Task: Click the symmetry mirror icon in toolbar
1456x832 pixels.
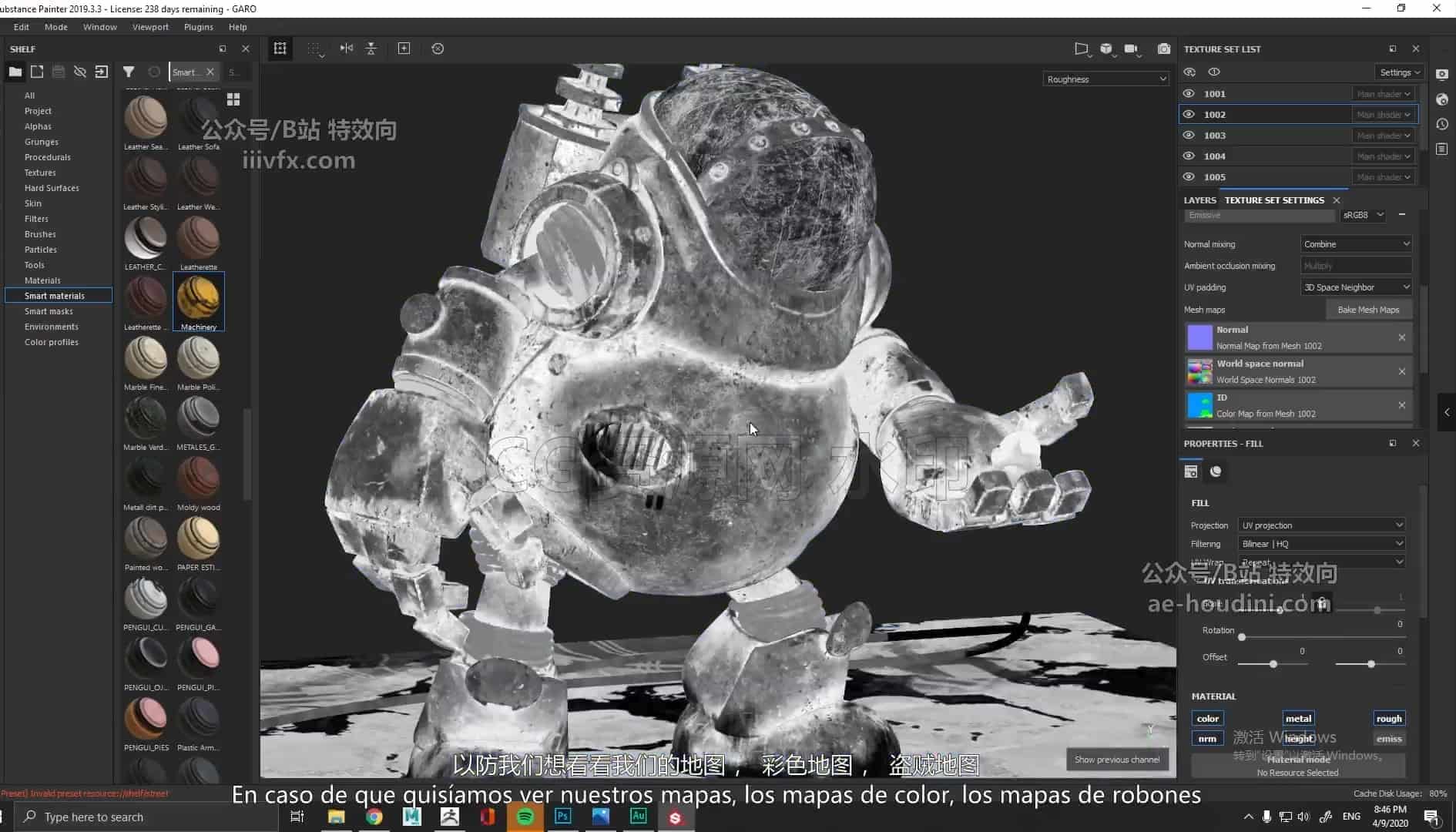Action: coord(347,49)
